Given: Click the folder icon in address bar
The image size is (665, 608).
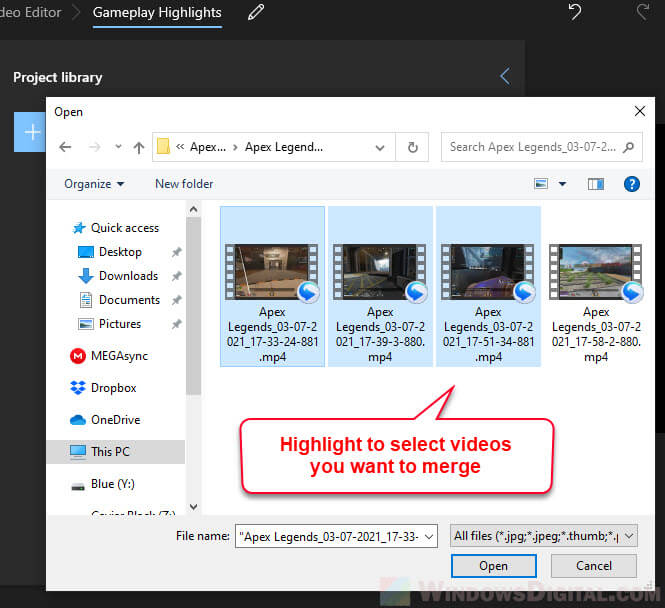Looking at the screenshot, I should [x=163, y=147].
